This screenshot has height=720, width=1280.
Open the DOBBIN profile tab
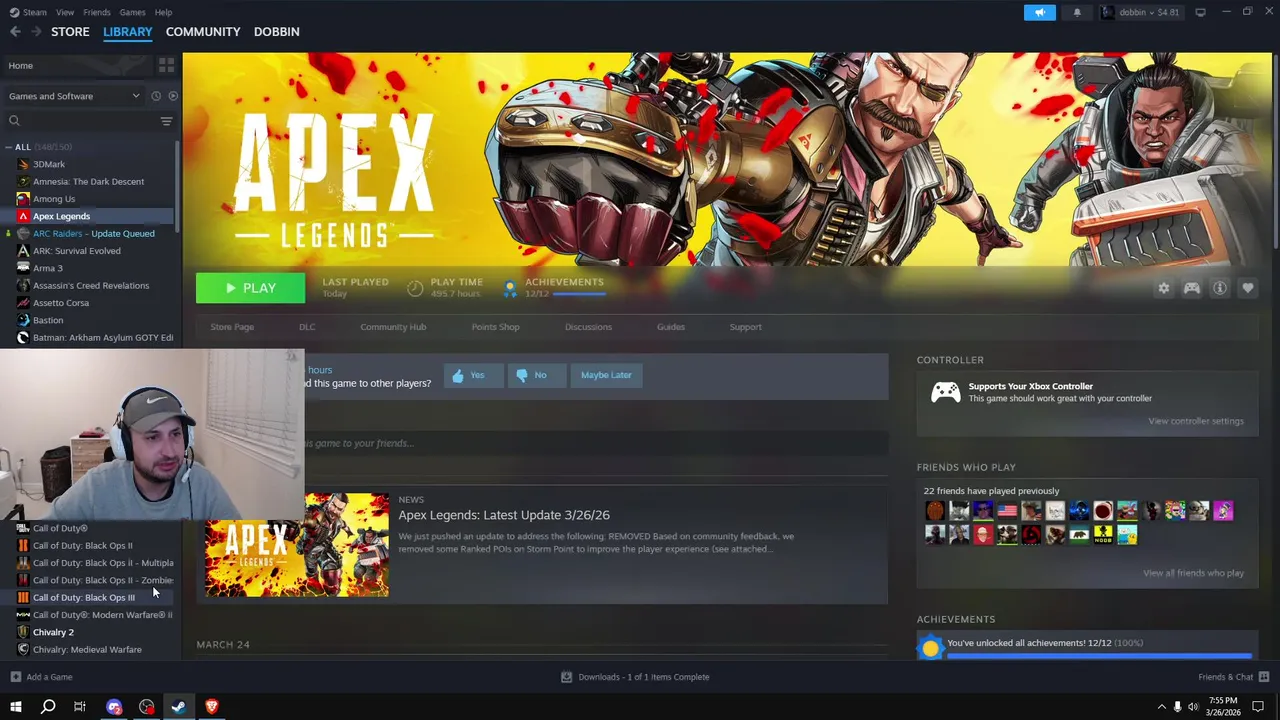point(276,32)
